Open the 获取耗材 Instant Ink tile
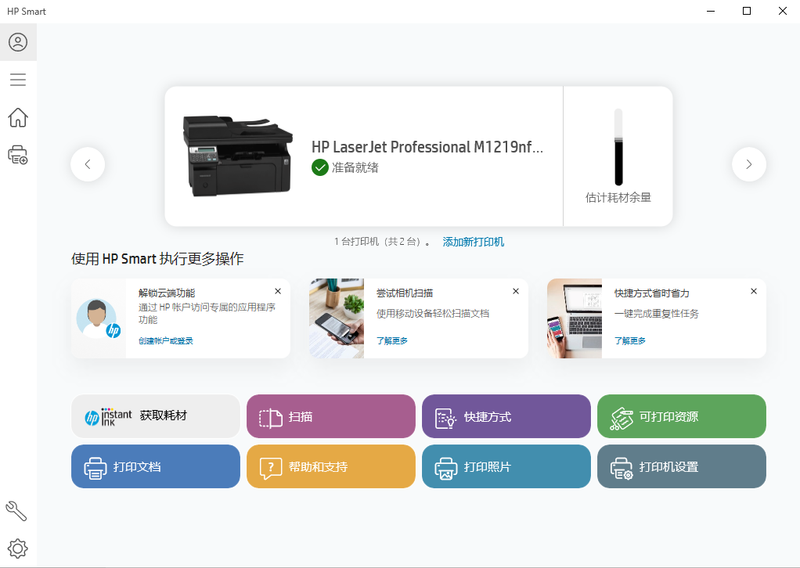The width and height of the screenshot is (800, 568). point(155,416)
